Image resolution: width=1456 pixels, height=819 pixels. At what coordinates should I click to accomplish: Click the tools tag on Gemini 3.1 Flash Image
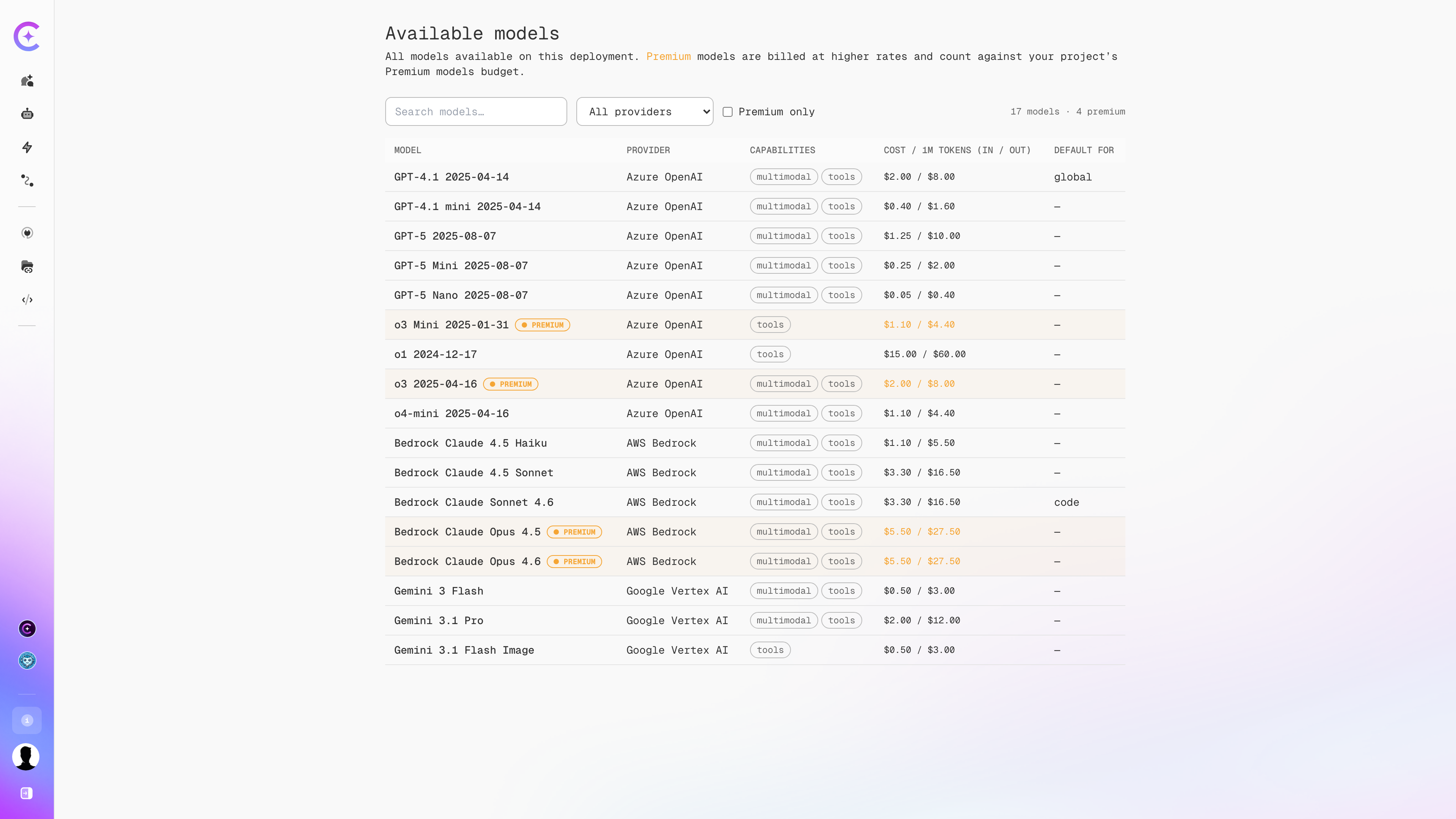click(x=770, y=651)
